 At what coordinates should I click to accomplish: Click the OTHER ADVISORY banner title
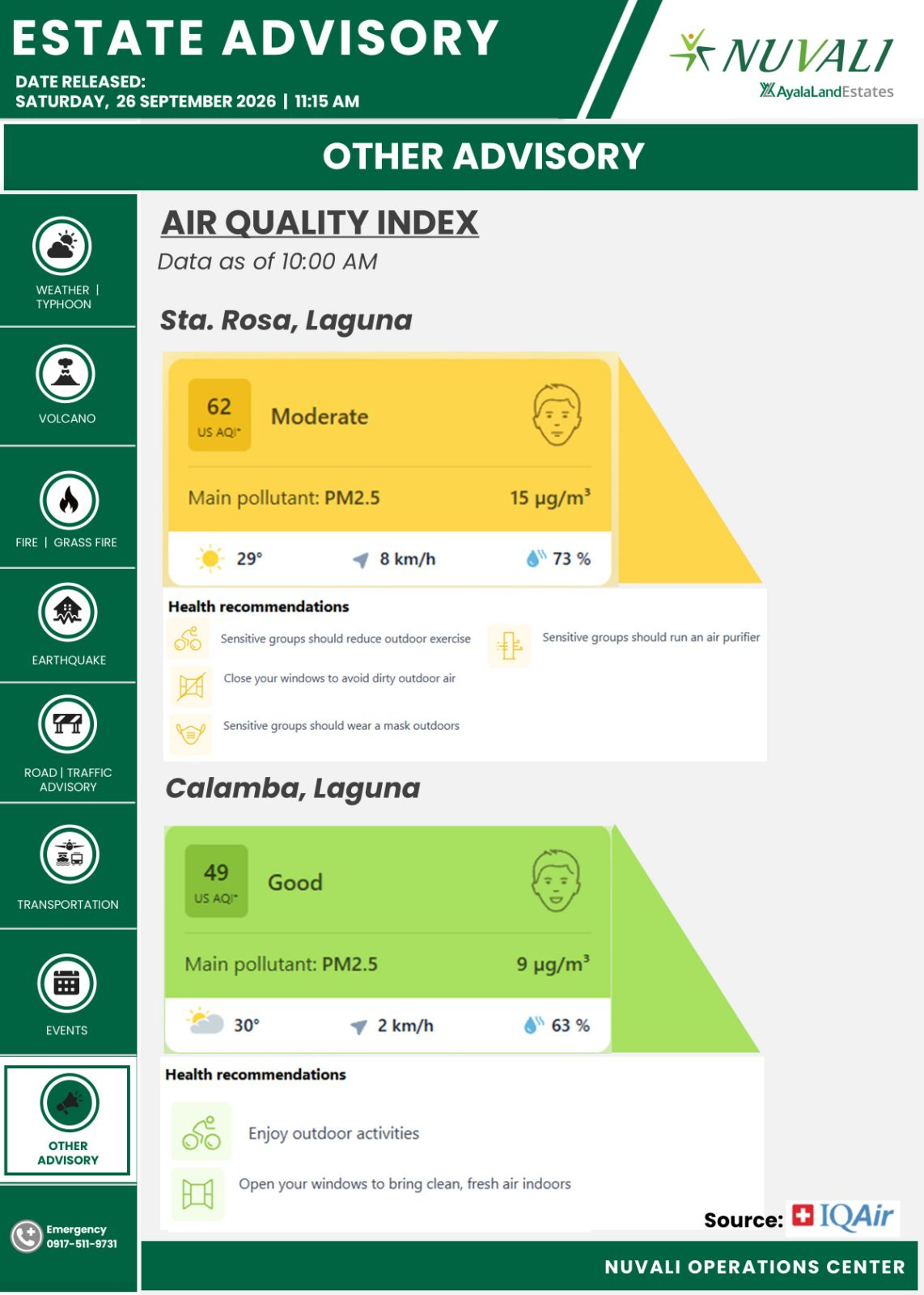pos(483,156)
